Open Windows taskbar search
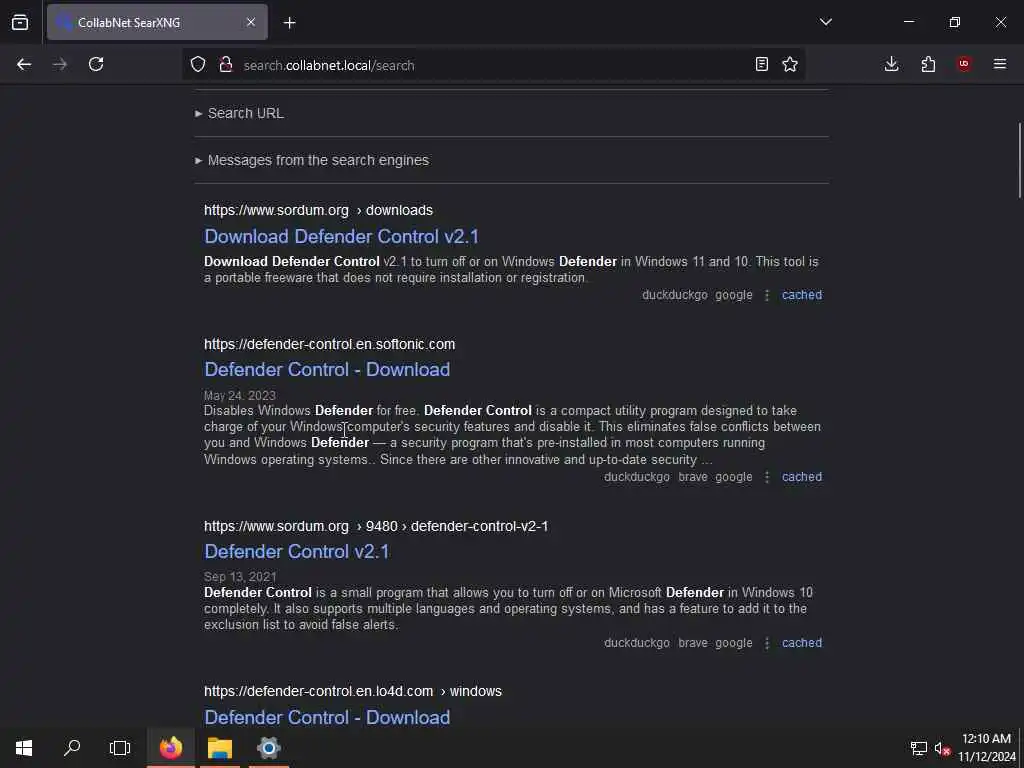Image resolution: width=1024 pixels, height=768 pixels. click(72, 748)
